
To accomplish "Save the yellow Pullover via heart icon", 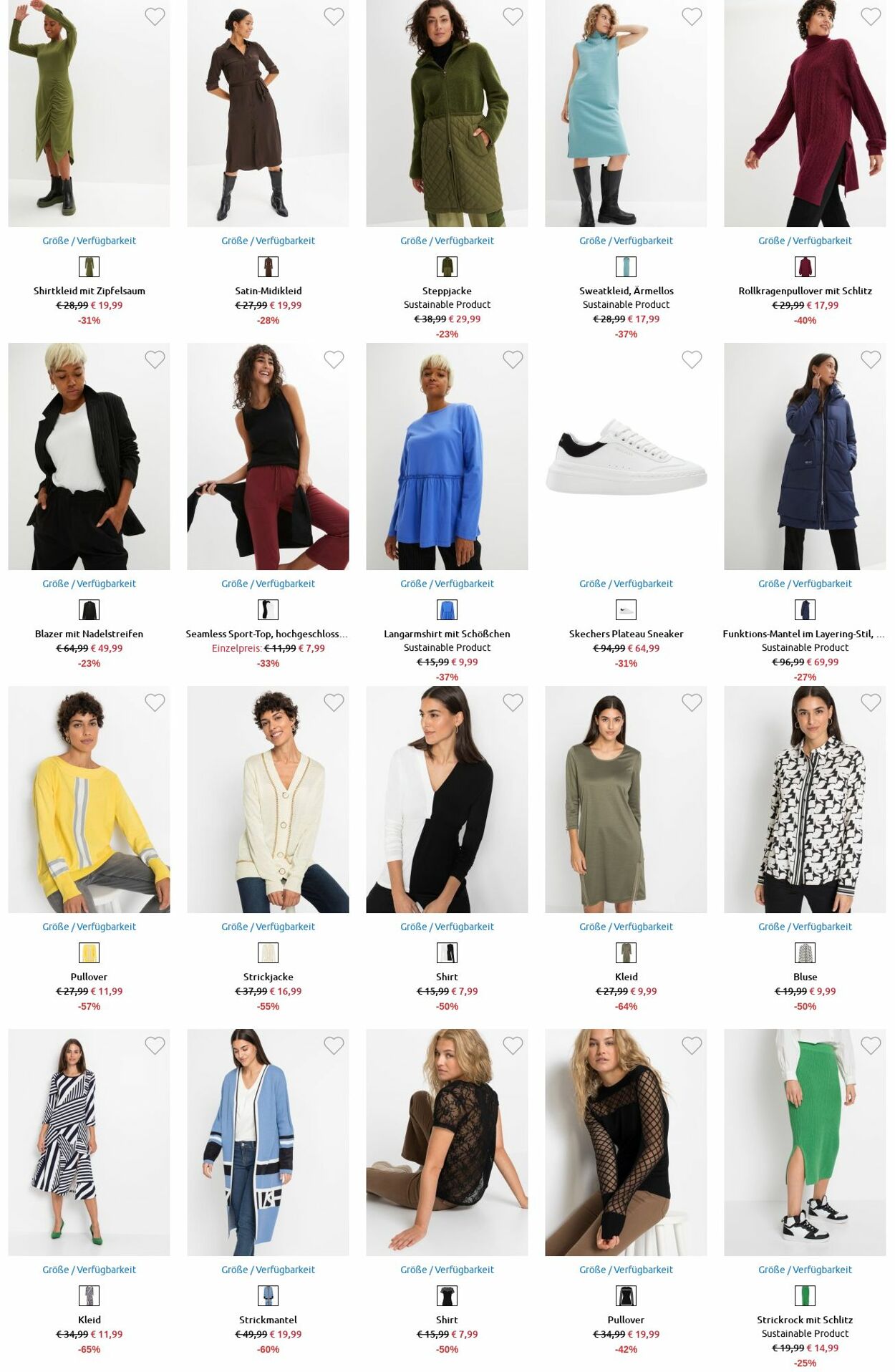I will click(x=155, y=702).
